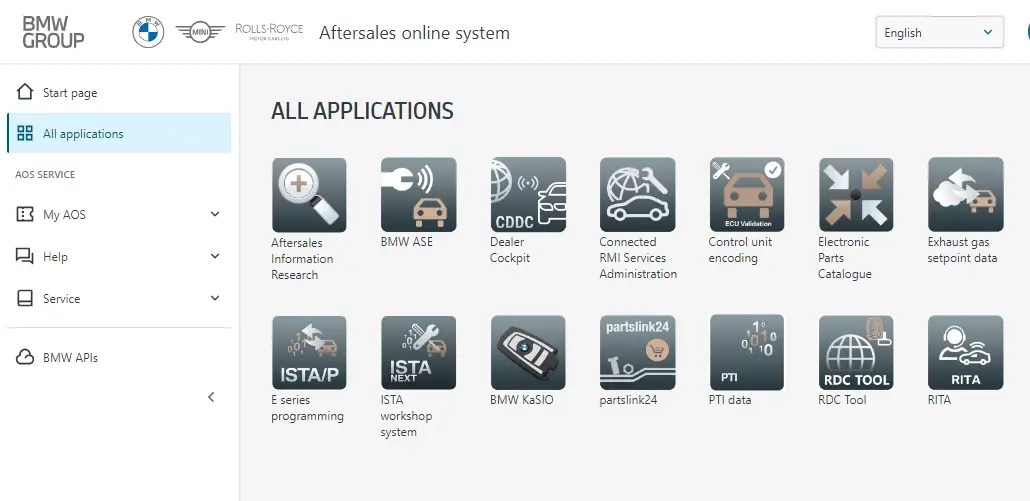Click 'BMW KaSIO' text label
Viewport: 1030px width, 501px height.
click(x=522, y=399)
